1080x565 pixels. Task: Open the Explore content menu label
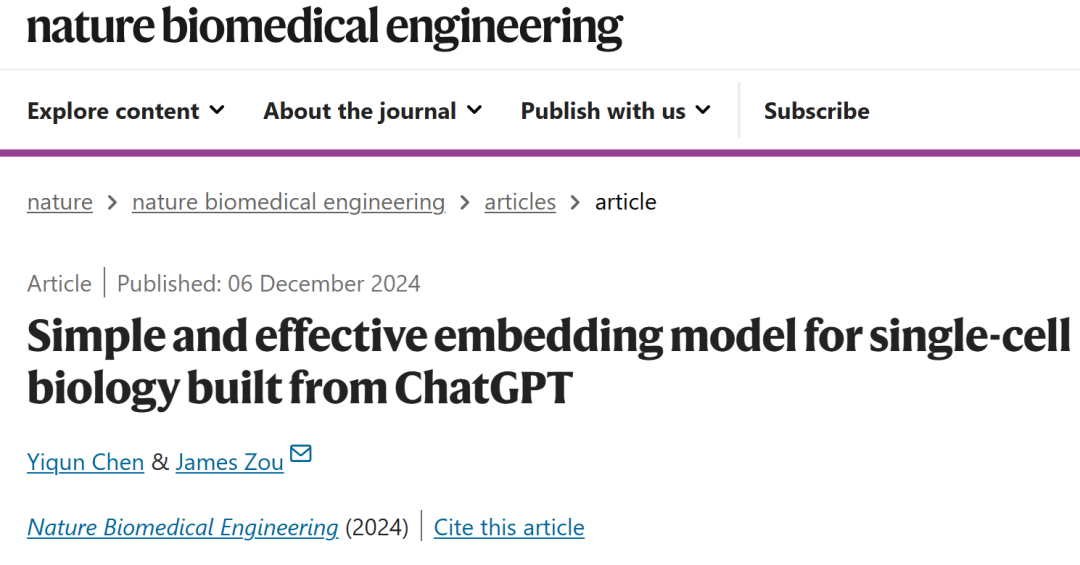pyautogui.click(x=113, y=111)
